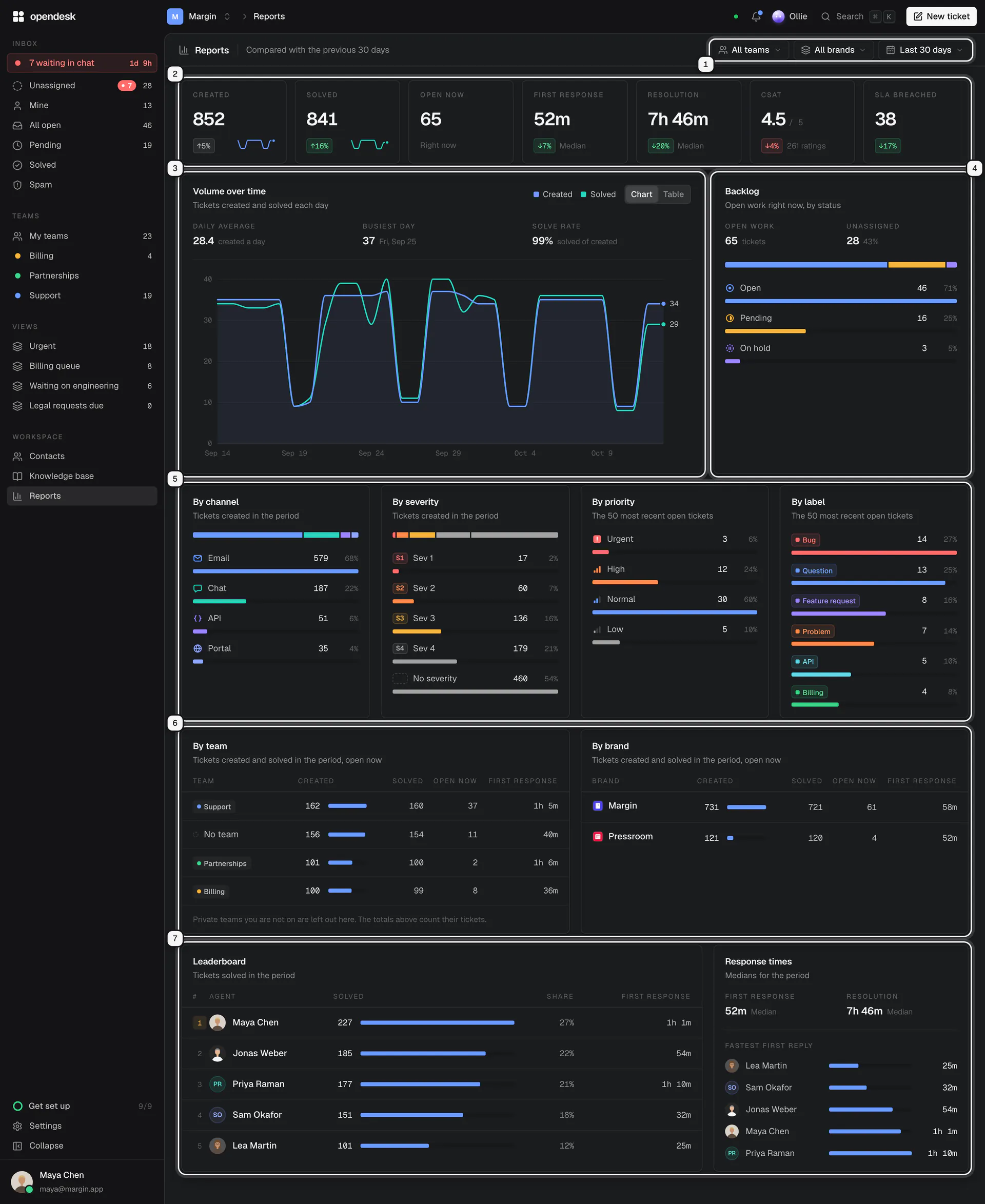Open the Billing team
The width and height of the screenshot is (985, 1204).
(x=82, y=256)
